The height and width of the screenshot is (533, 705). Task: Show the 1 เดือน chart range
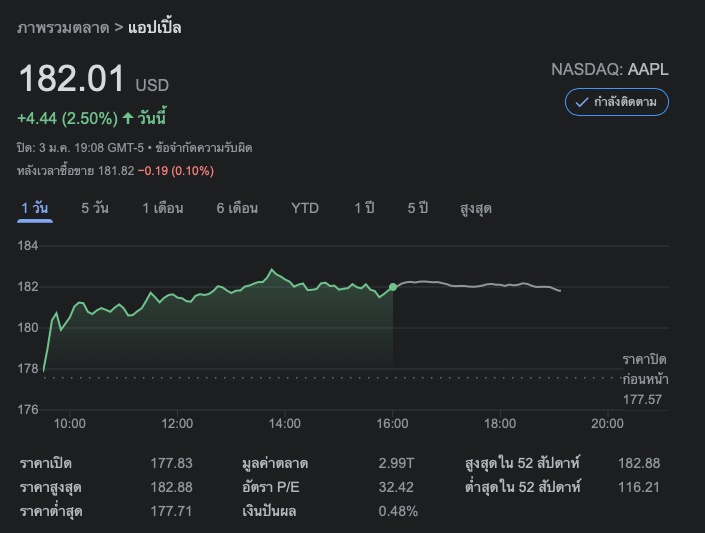(162, 208)
